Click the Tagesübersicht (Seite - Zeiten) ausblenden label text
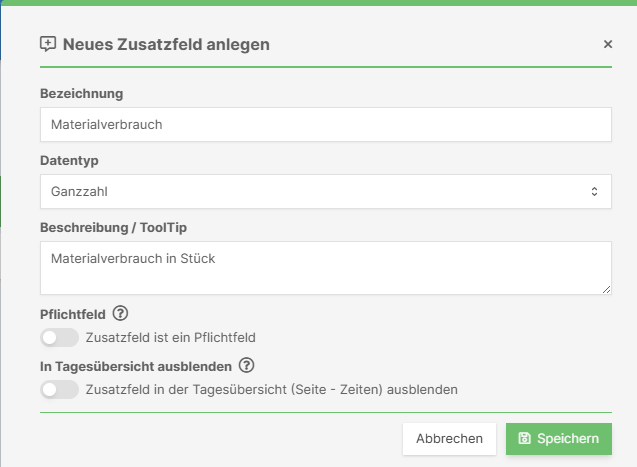 click(x=272, y=389)
